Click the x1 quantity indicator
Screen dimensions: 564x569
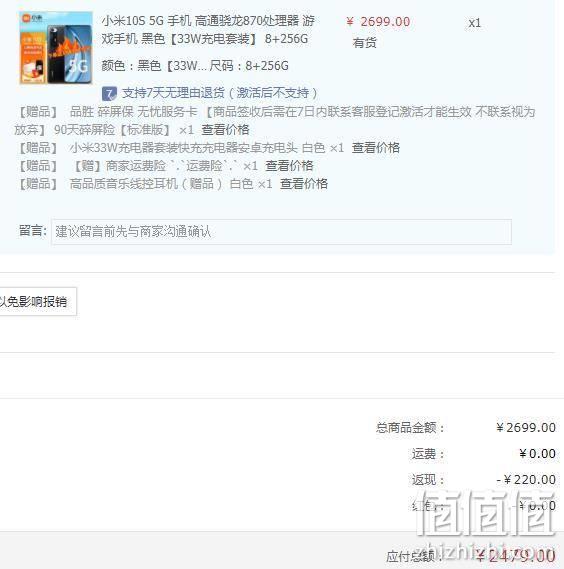(x=474, y=23)
